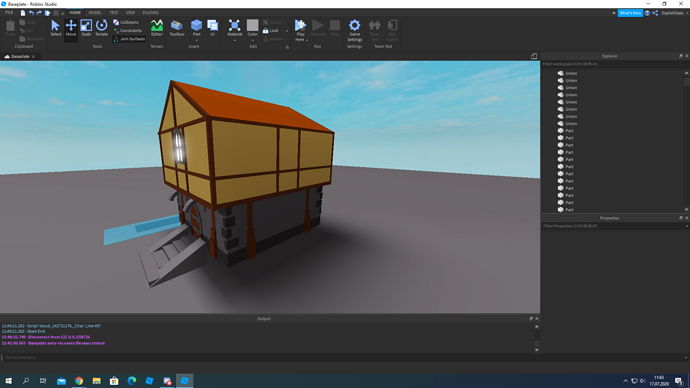Click the Exit Game icon
This screenshot has height=388, width=690.
point(392,30)
